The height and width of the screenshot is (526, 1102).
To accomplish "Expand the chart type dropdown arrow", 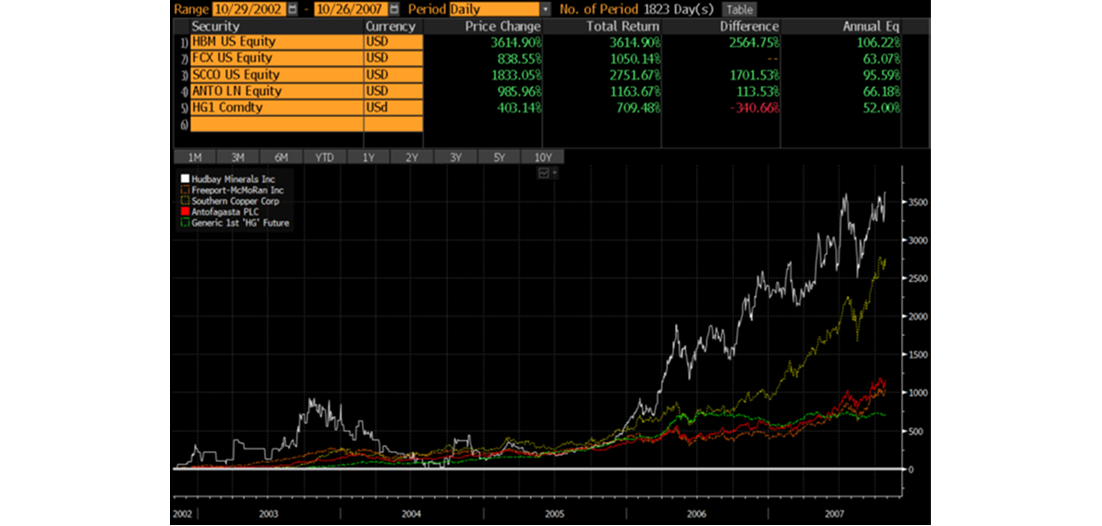I will pyautogui.click(x=554, y=173).
